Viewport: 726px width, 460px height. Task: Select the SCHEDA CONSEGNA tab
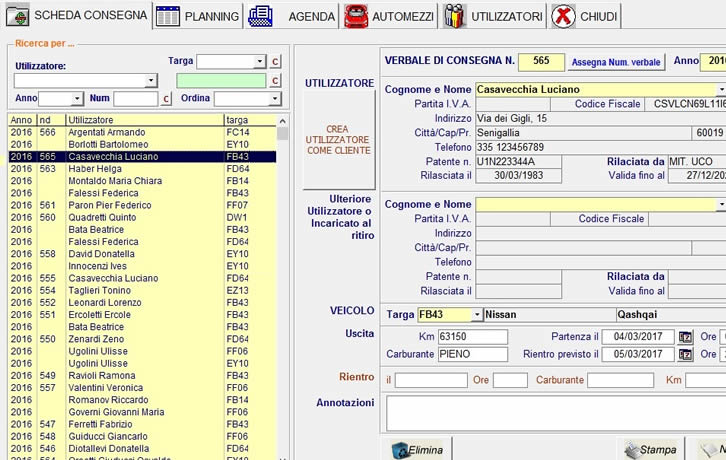coord(77,15)
